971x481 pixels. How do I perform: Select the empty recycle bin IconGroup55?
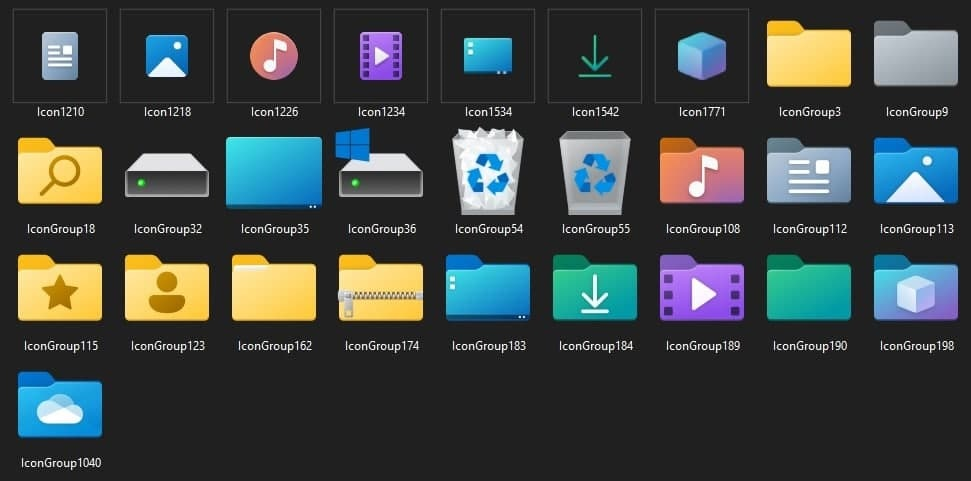pyautogui.click(x=594, y=172)
